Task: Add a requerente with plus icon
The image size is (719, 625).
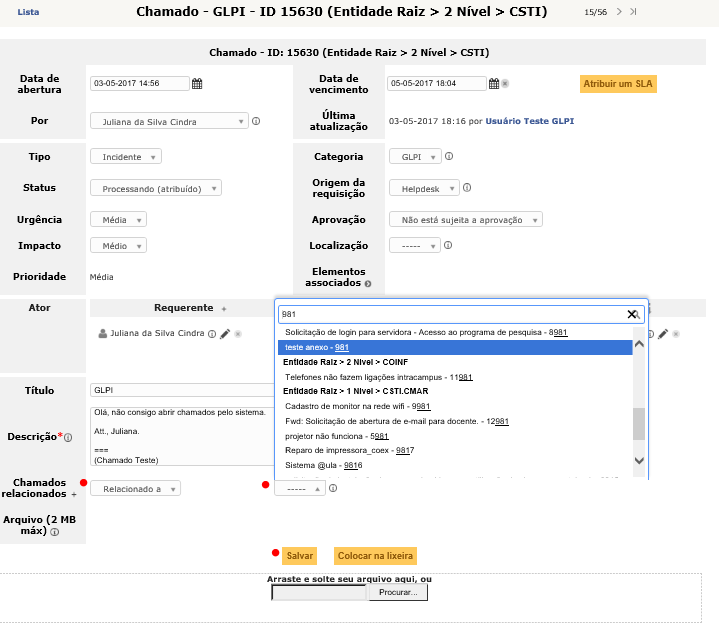Action: 223,309
